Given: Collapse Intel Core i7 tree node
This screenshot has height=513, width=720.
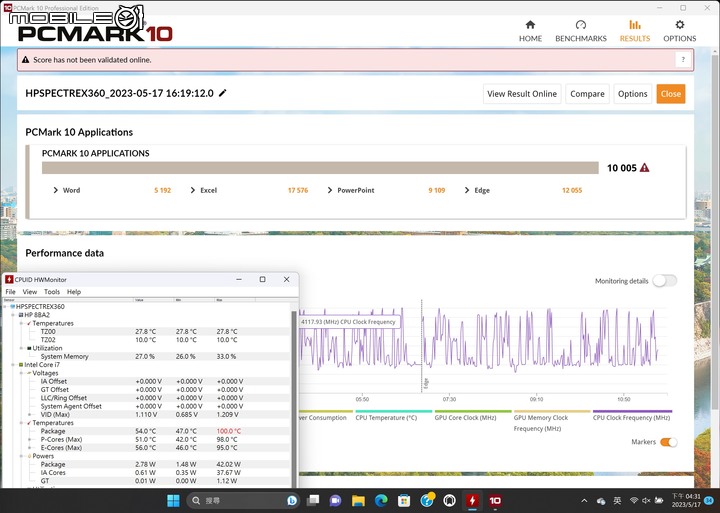Looking at the screenshot, I should coord(14,365).
